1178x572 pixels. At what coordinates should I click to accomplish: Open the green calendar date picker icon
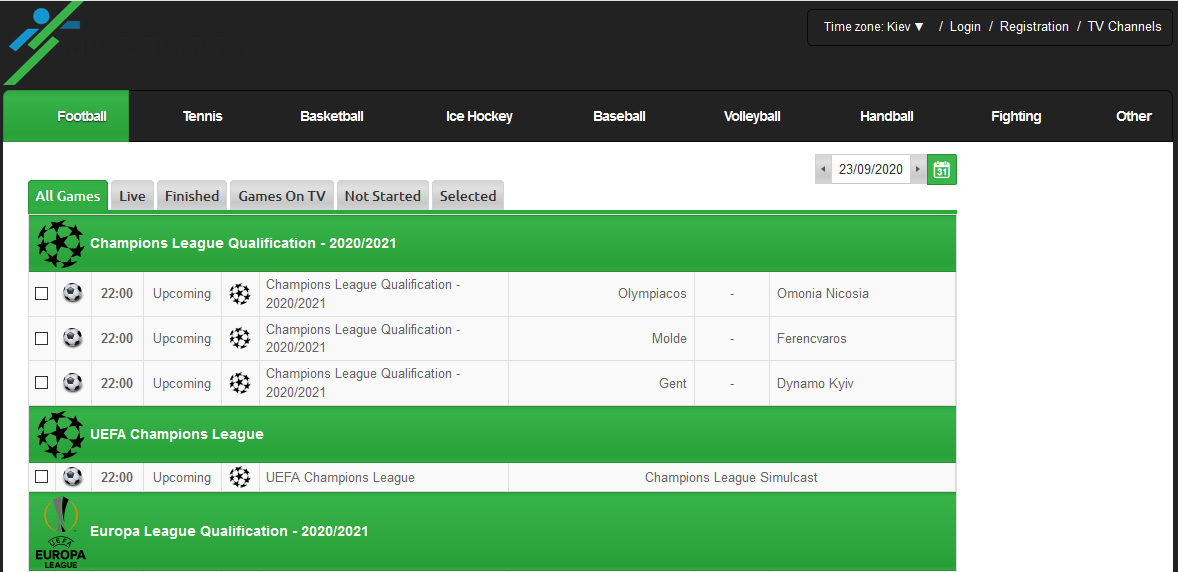coord(941,169)
